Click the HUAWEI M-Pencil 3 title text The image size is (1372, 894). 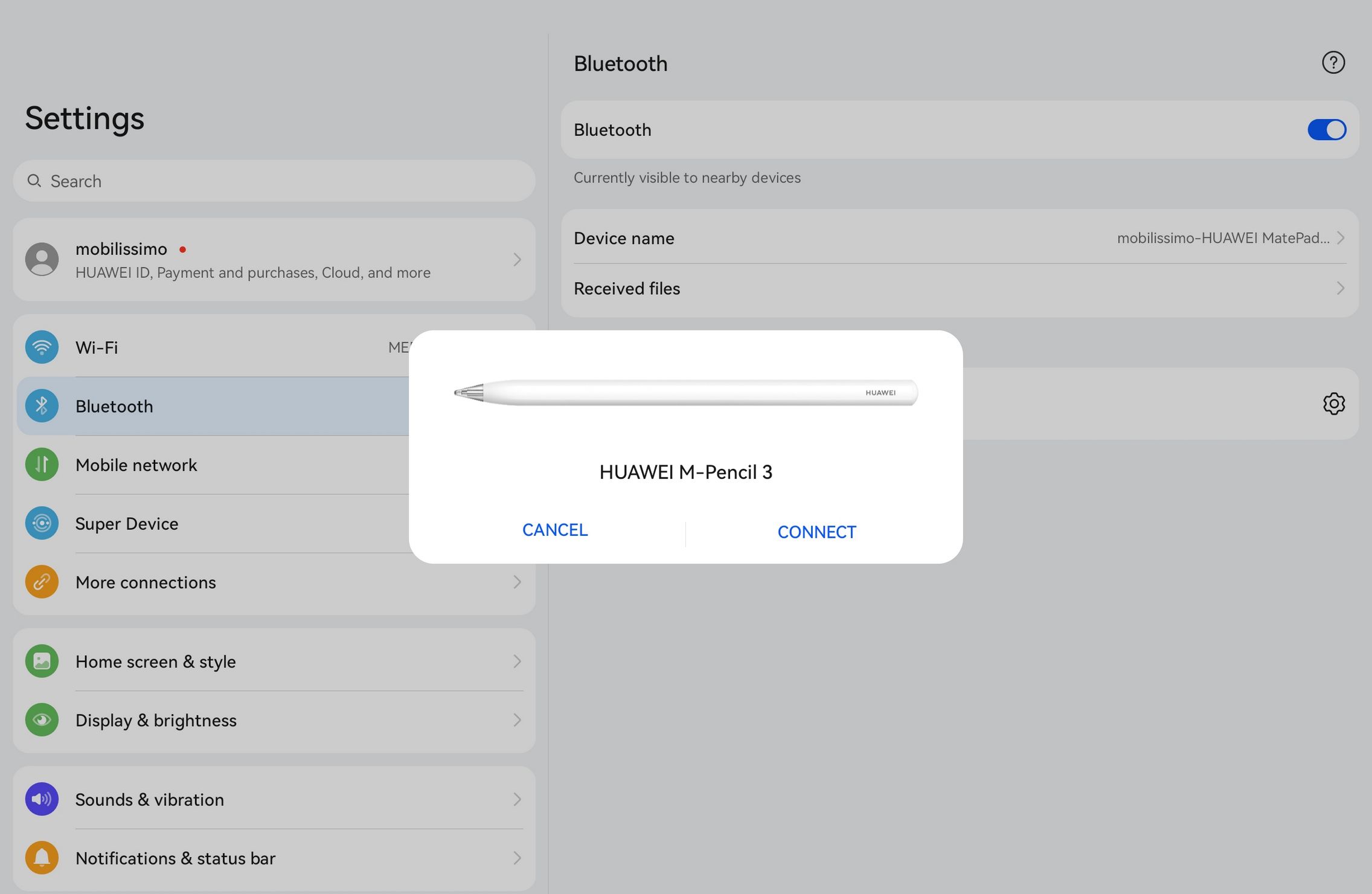[x=686, y=472]
